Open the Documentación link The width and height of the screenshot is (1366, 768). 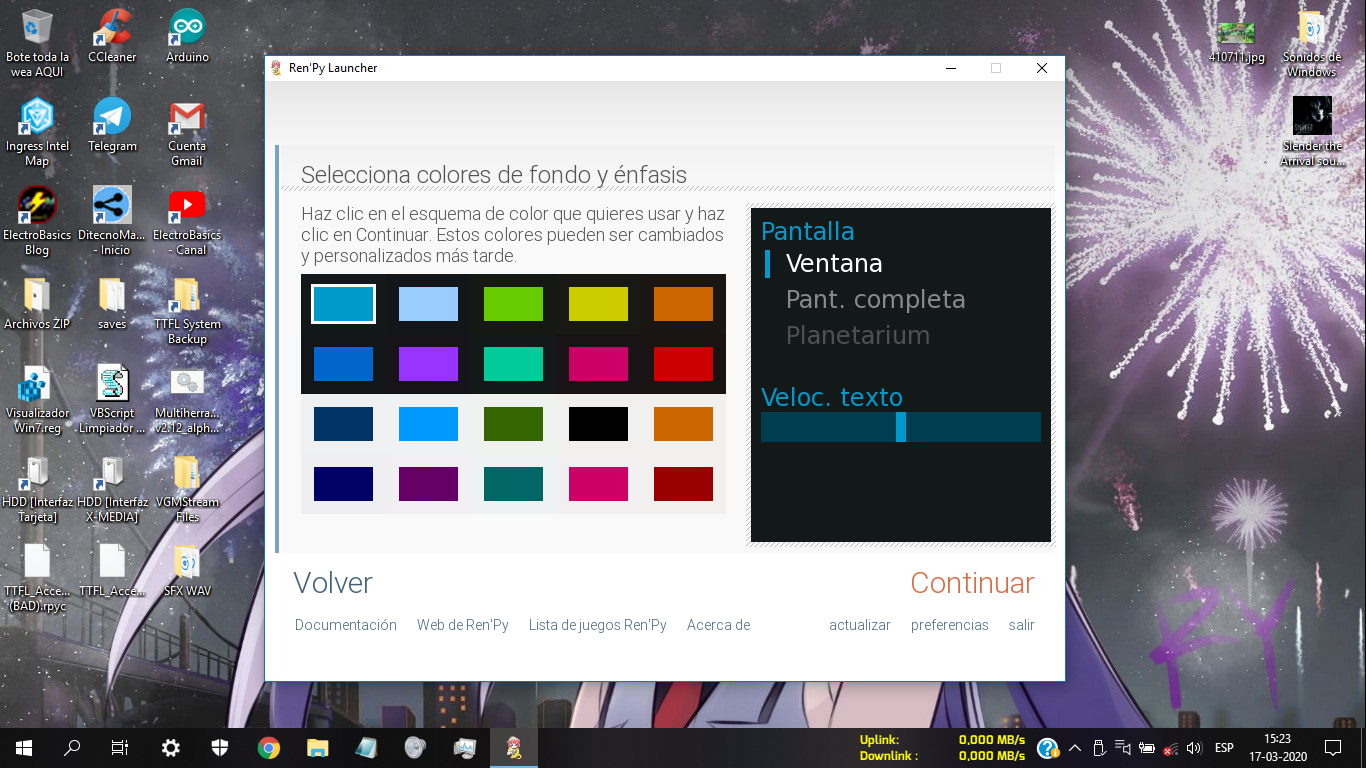coord(346,625)
